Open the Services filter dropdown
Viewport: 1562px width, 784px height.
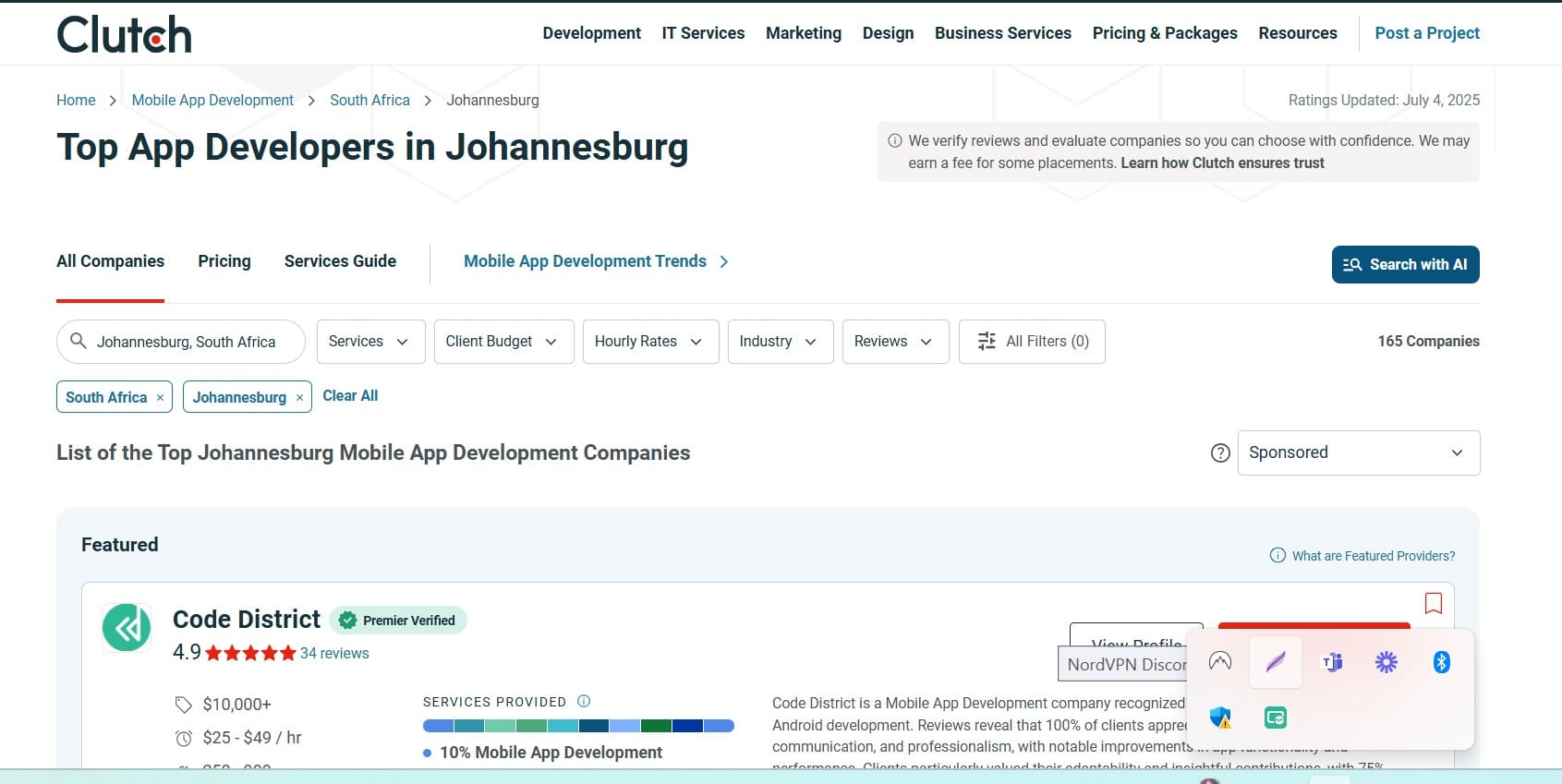pos(370,342)
